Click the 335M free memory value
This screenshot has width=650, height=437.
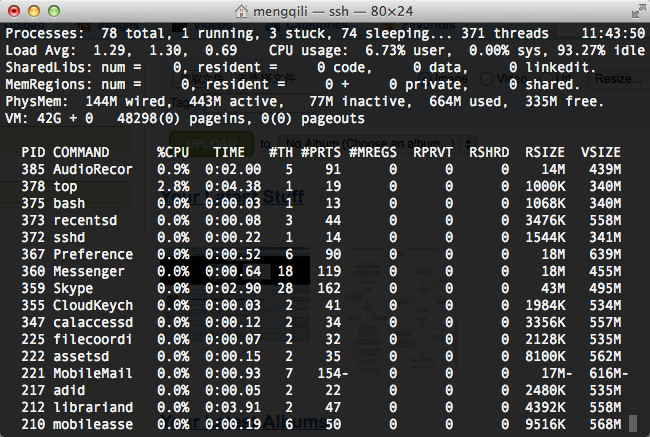(x=564, y=101)
